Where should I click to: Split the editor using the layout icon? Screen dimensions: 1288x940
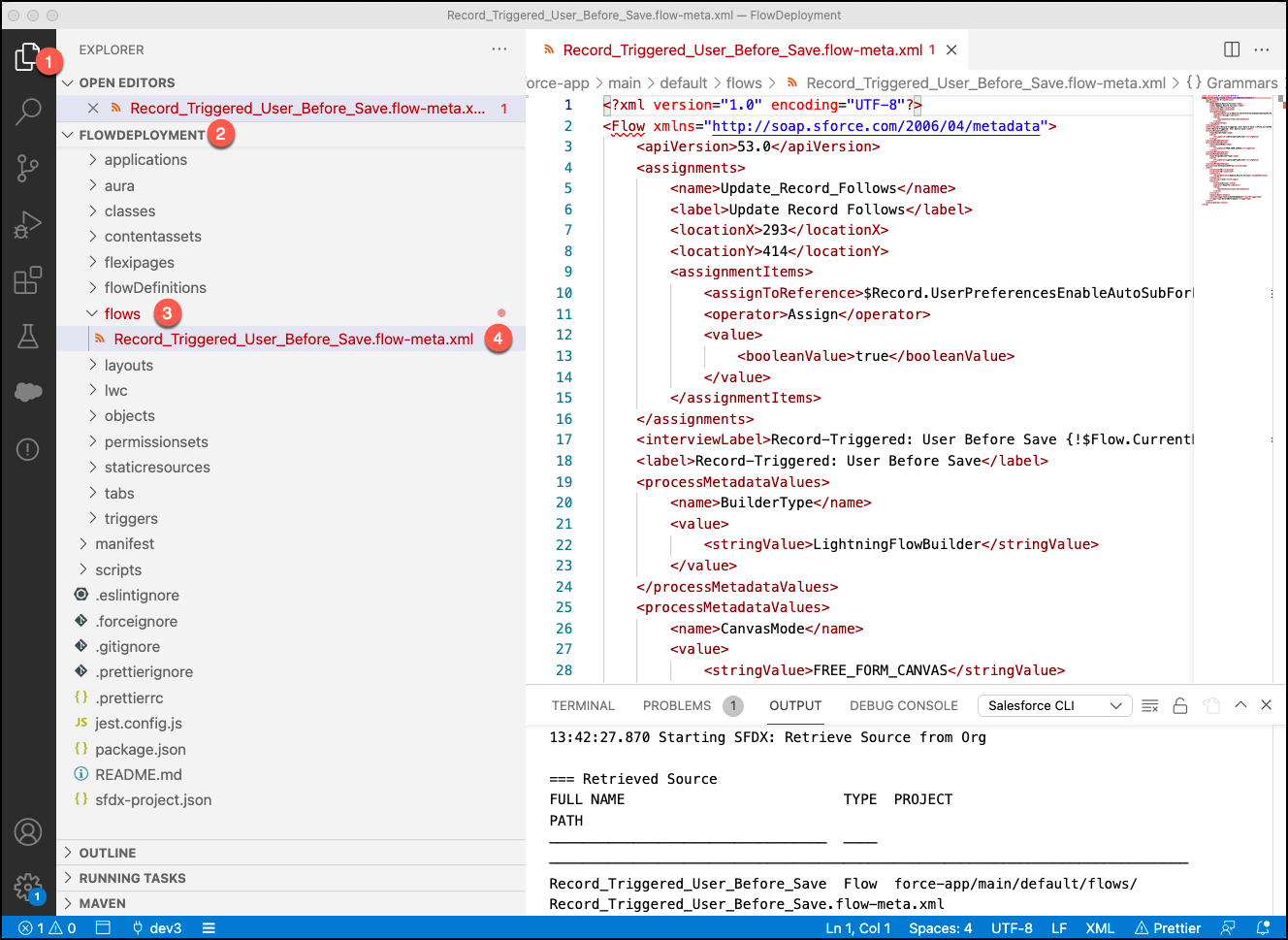point(1232,49)
